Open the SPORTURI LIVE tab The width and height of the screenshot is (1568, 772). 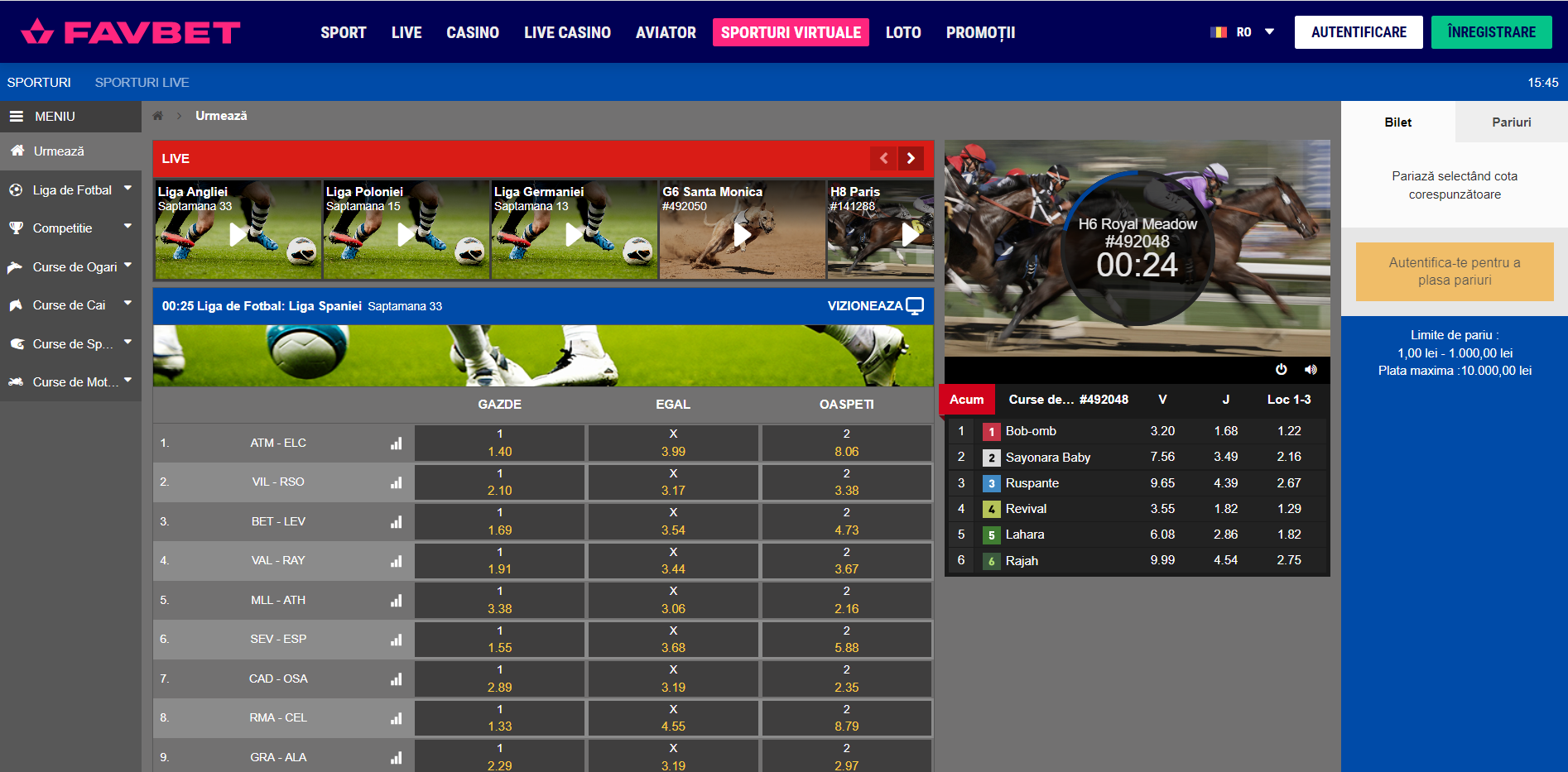(142, 83)
